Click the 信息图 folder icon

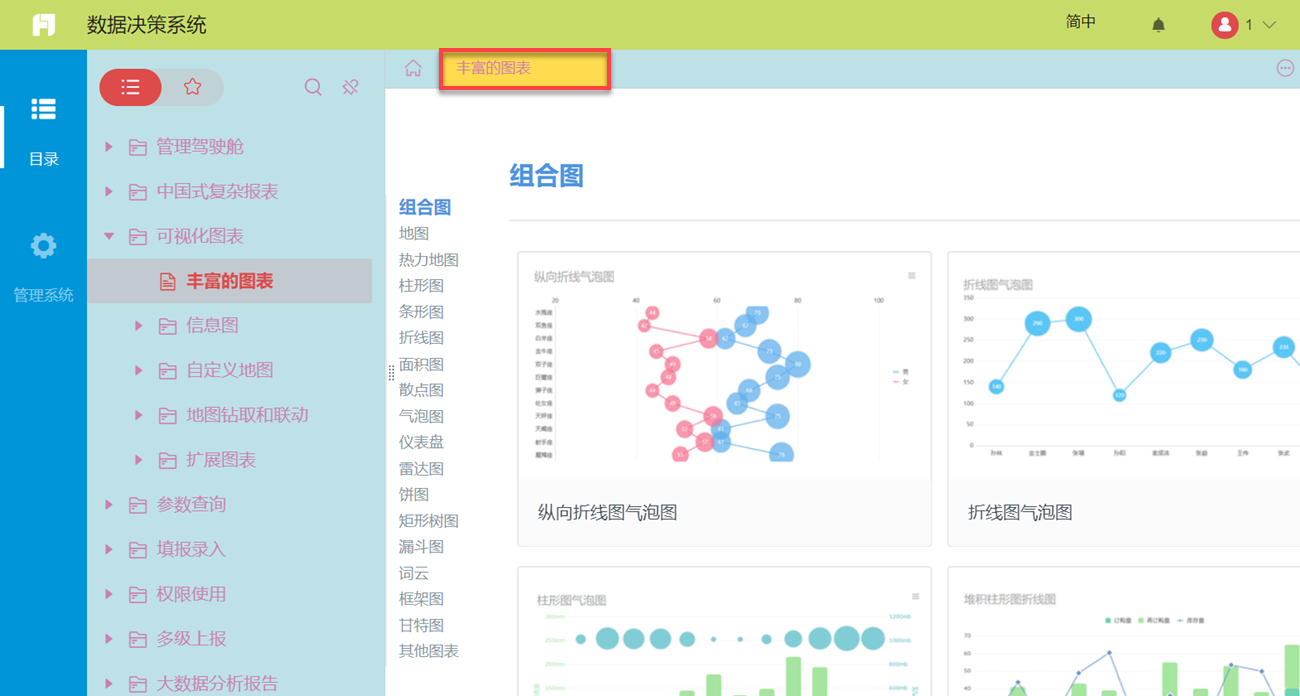pos(168,326)
